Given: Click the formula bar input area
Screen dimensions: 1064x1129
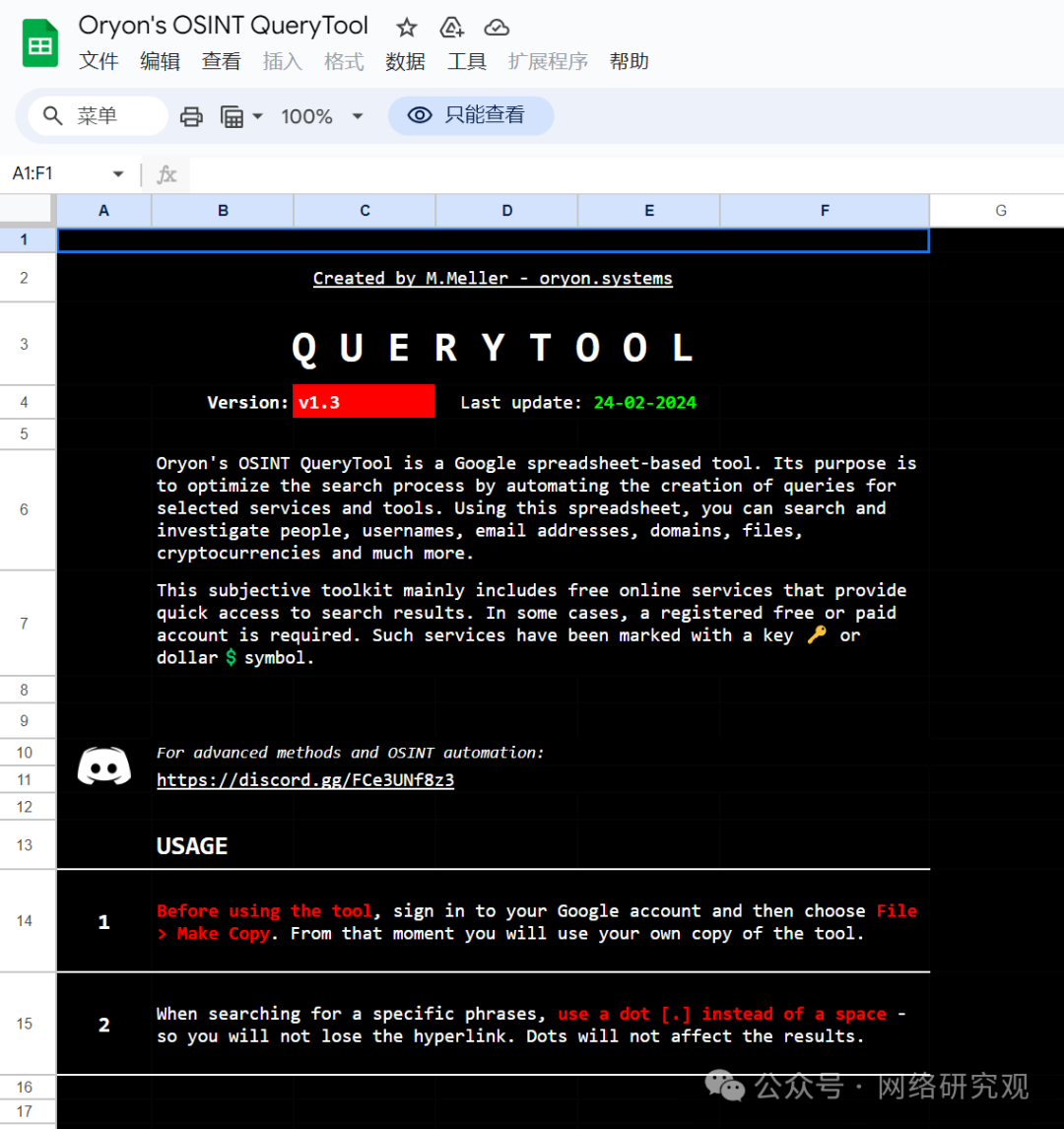Looking at the screenshot, I should click(x=627, y=174).
